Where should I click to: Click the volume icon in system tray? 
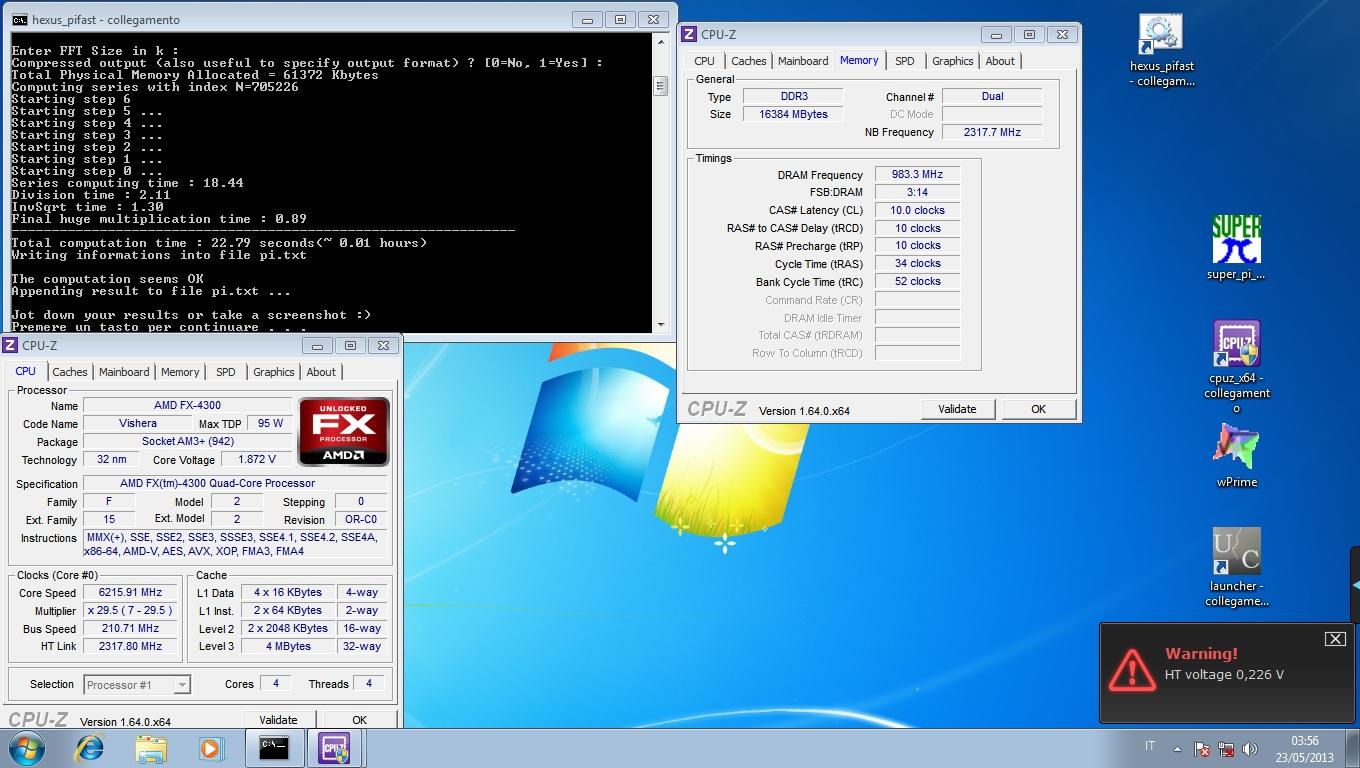(x=1249, y=749)
